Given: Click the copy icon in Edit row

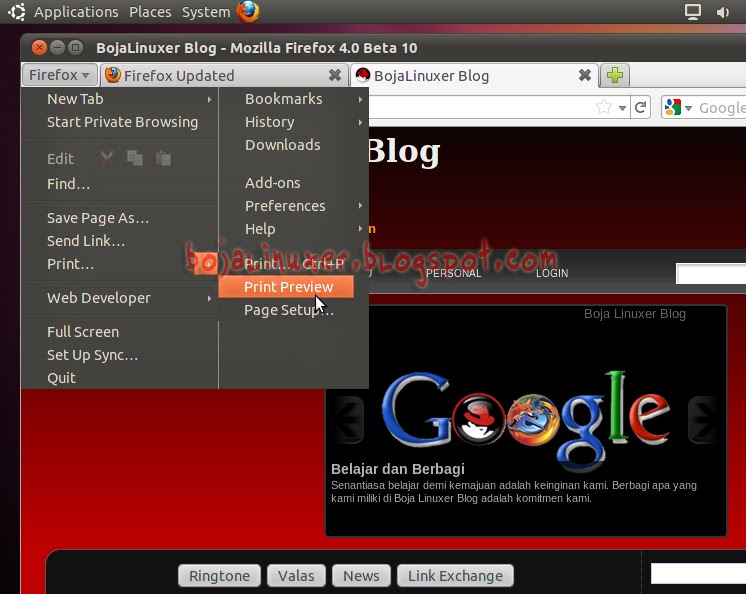Looking at the screenshot, I should (x=135, y=158).
